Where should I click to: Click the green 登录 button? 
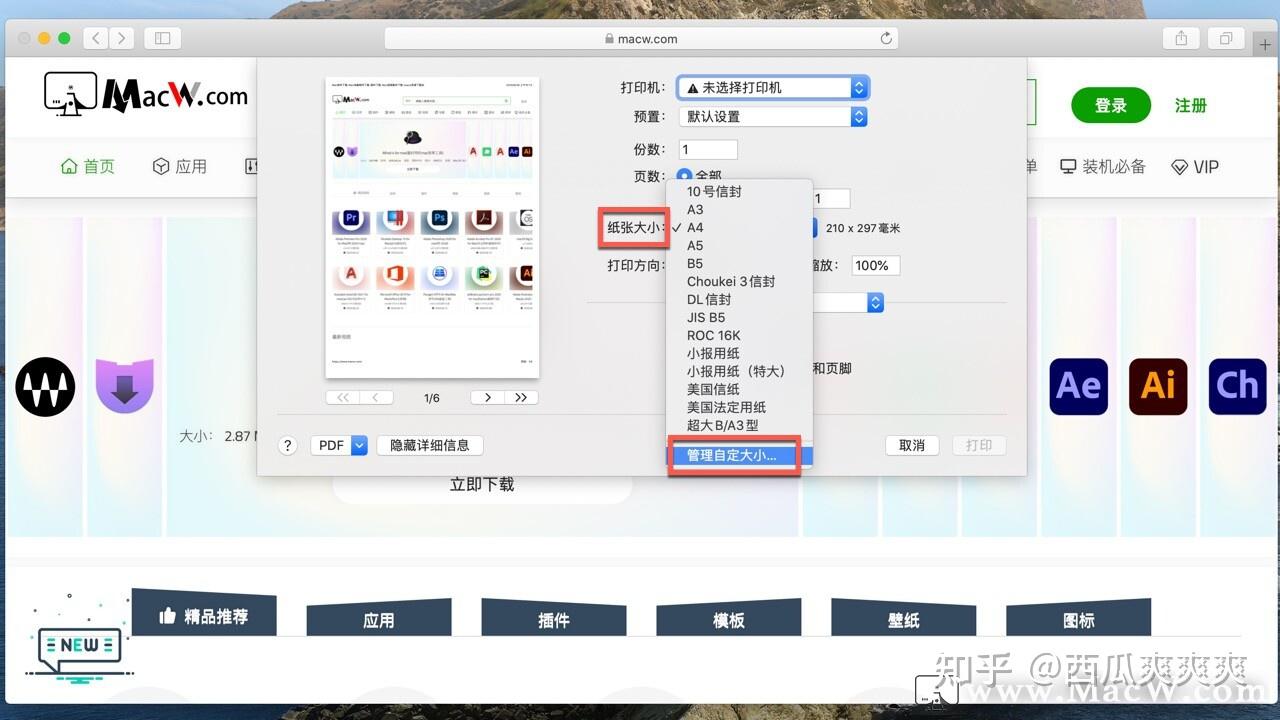tap(1110, 105)
